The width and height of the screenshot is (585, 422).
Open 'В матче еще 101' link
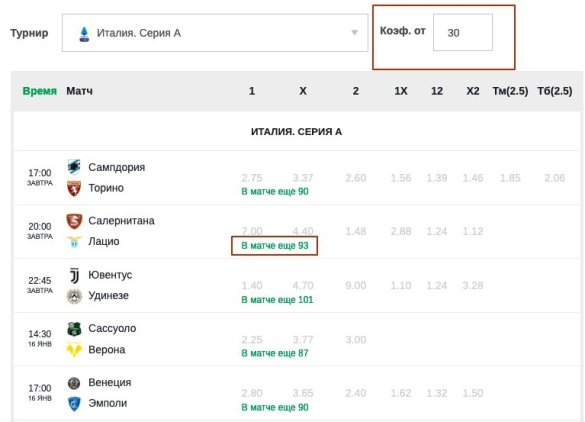[x=277, y=300]
